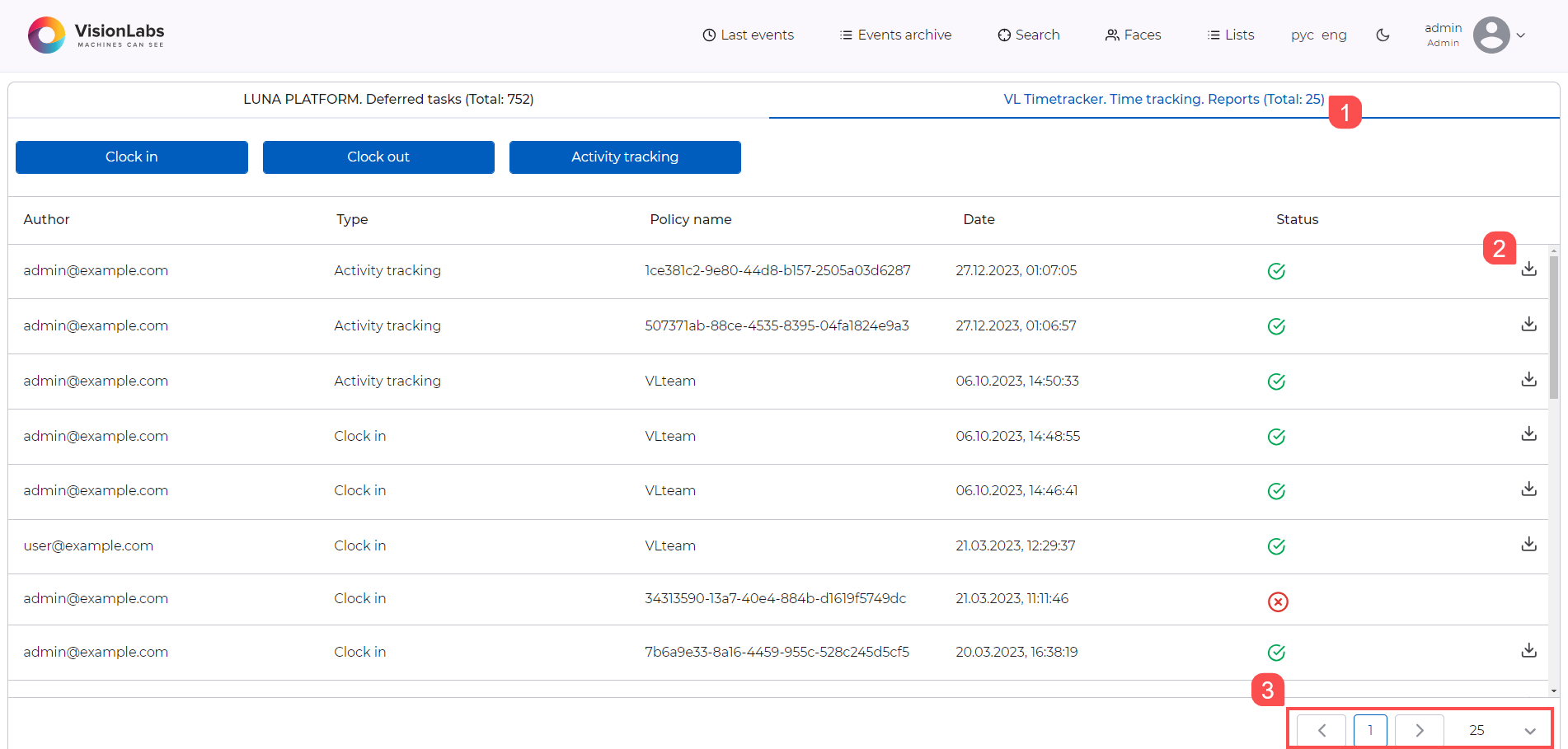Viewport: 1568px width, 749px height.
Task: Switch to LUNA PLATFORM Deferred tasks tab
Action: tap(387, 99)
